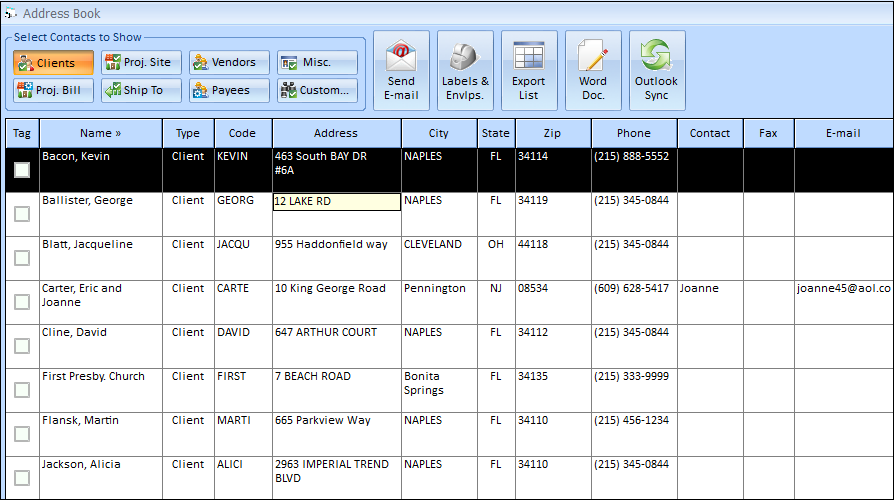Select the name First Presby. Church
Image resolution: width=894 pixels, height=500 pixels.
[x=94, y=376]
